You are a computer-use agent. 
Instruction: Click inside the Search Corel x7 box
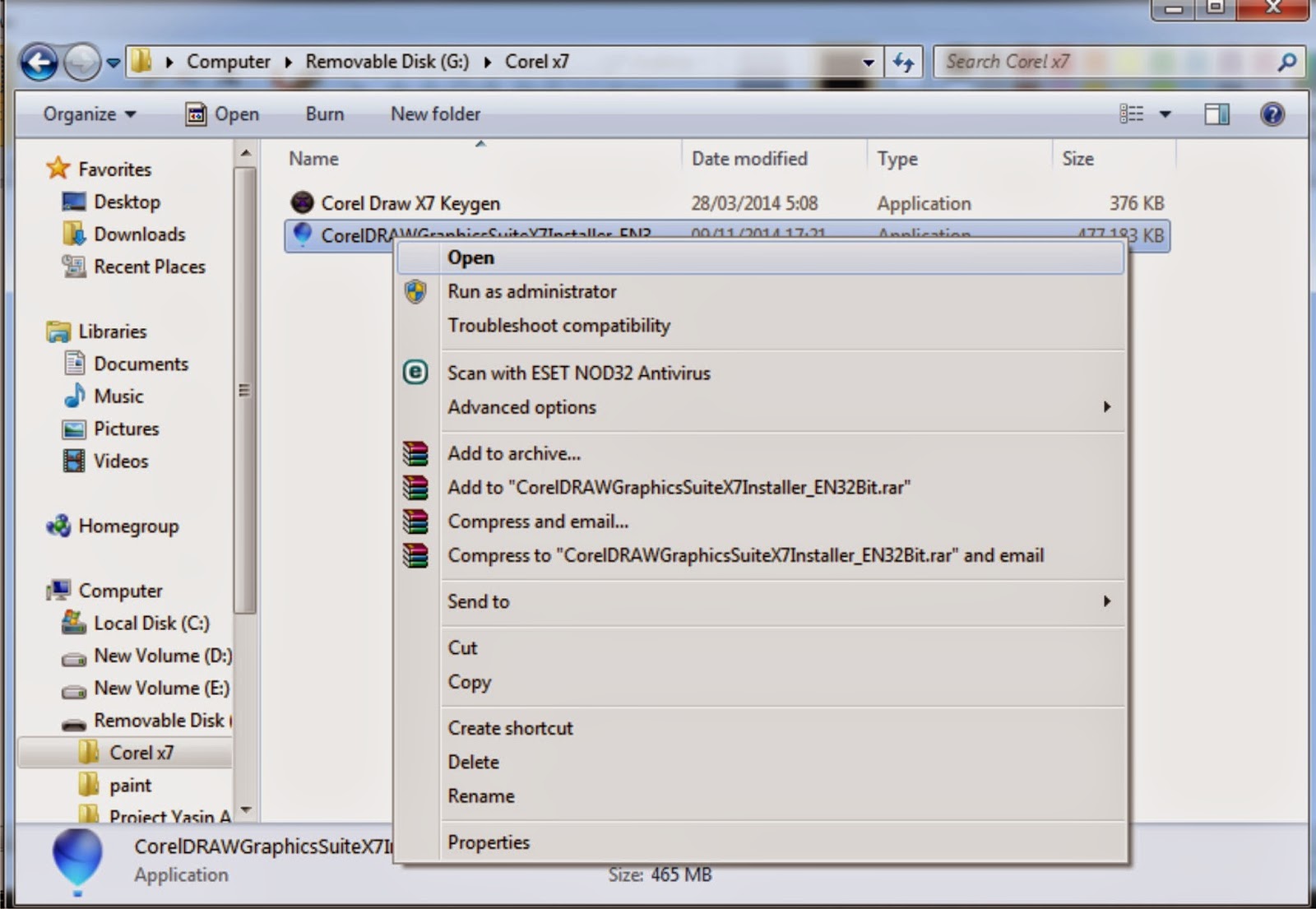[1069, 61]
